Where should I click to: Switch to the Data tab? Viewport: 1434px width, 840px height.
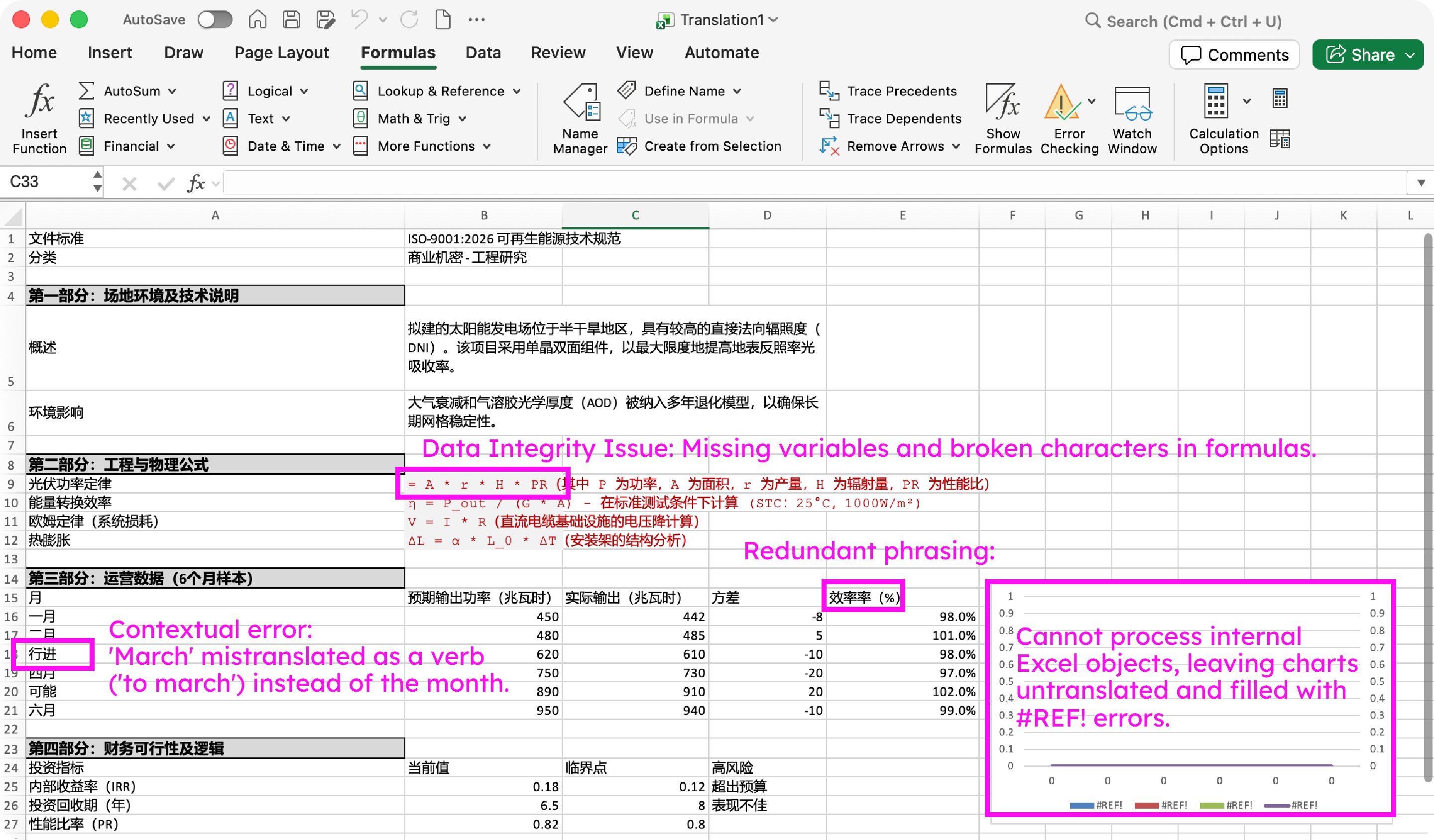(482, 52)
